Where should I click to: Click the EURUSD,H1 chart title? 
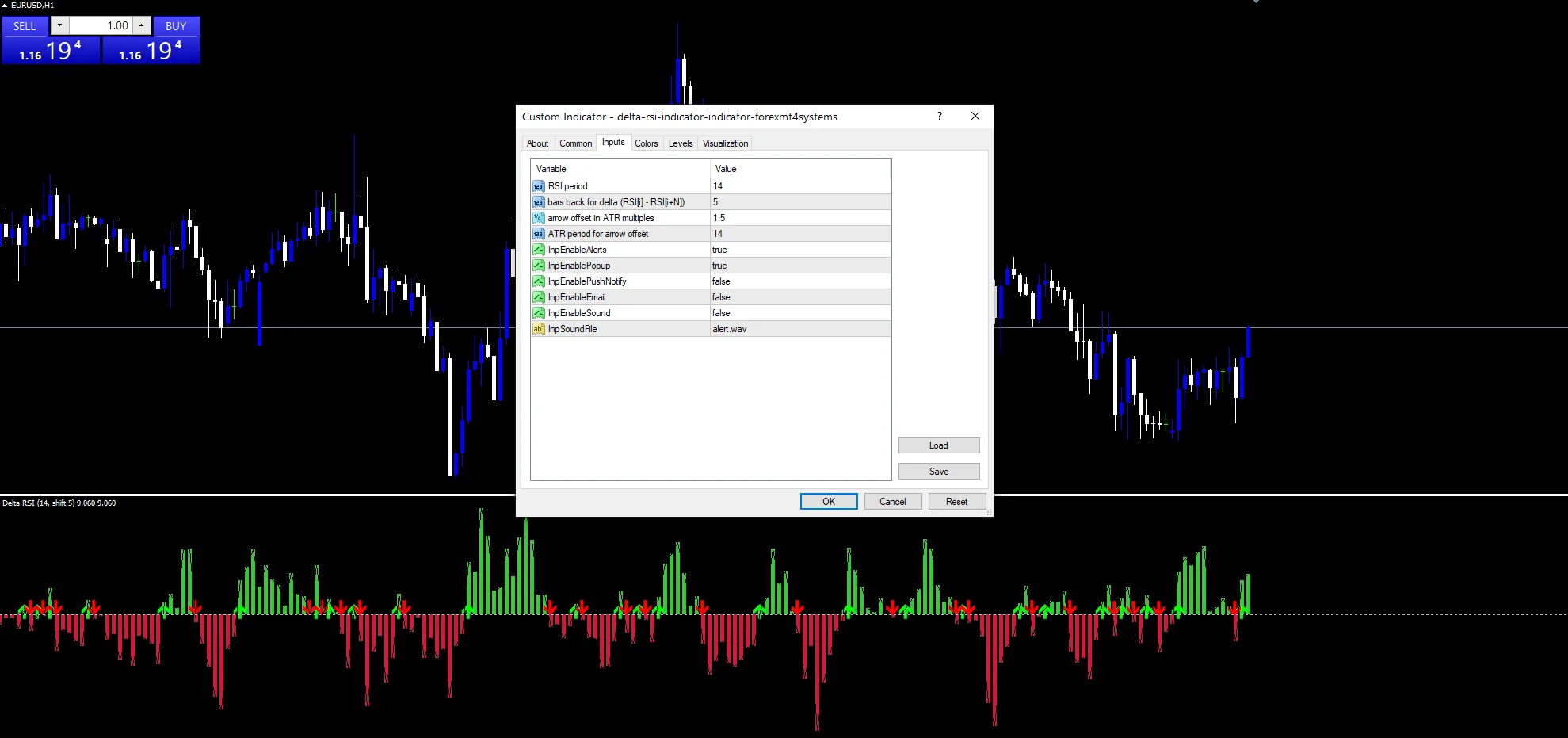click(x=32, y=5)
